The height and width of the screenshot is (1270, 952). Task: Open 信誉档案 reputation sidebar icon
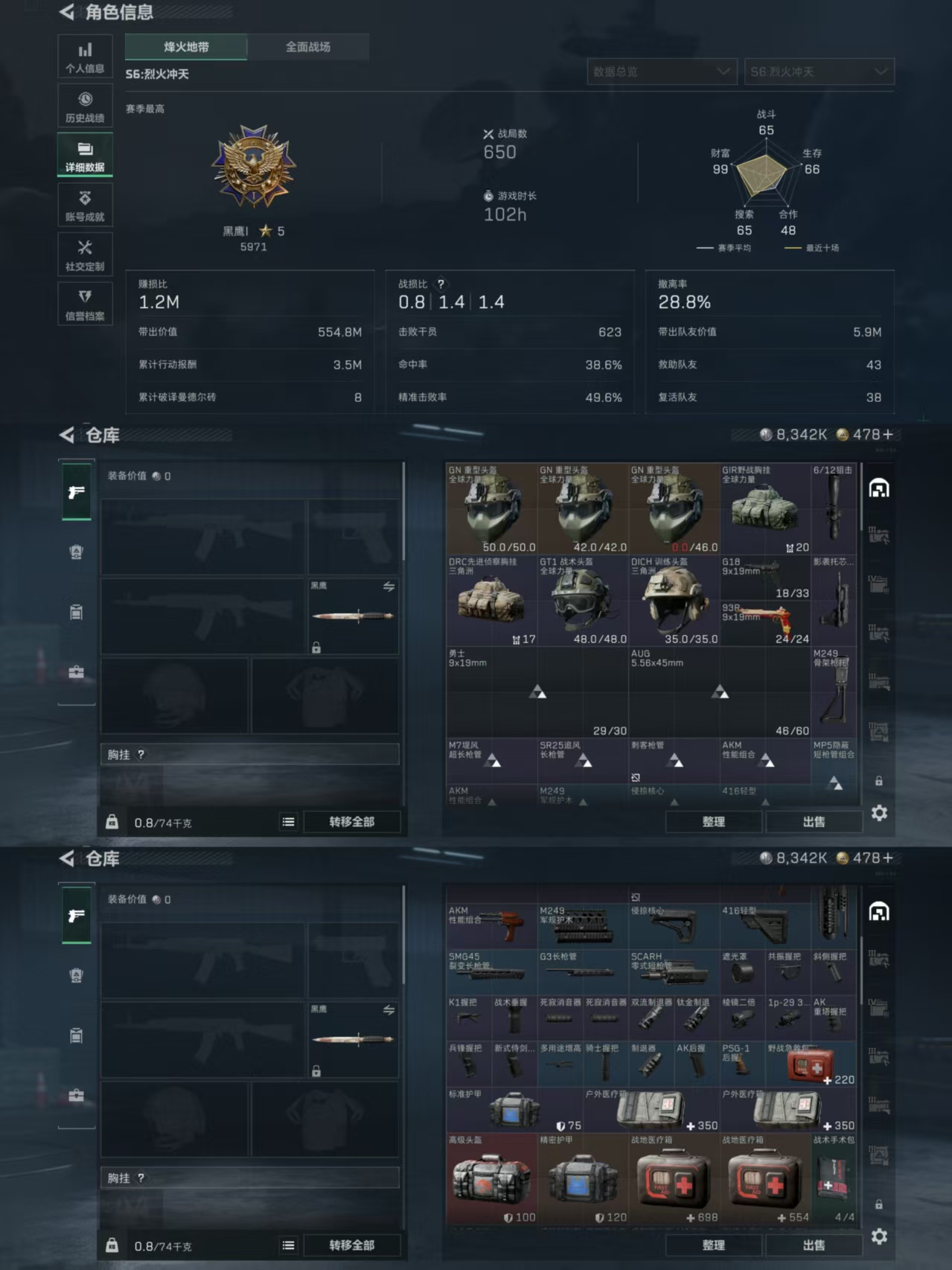coord(85,304)
